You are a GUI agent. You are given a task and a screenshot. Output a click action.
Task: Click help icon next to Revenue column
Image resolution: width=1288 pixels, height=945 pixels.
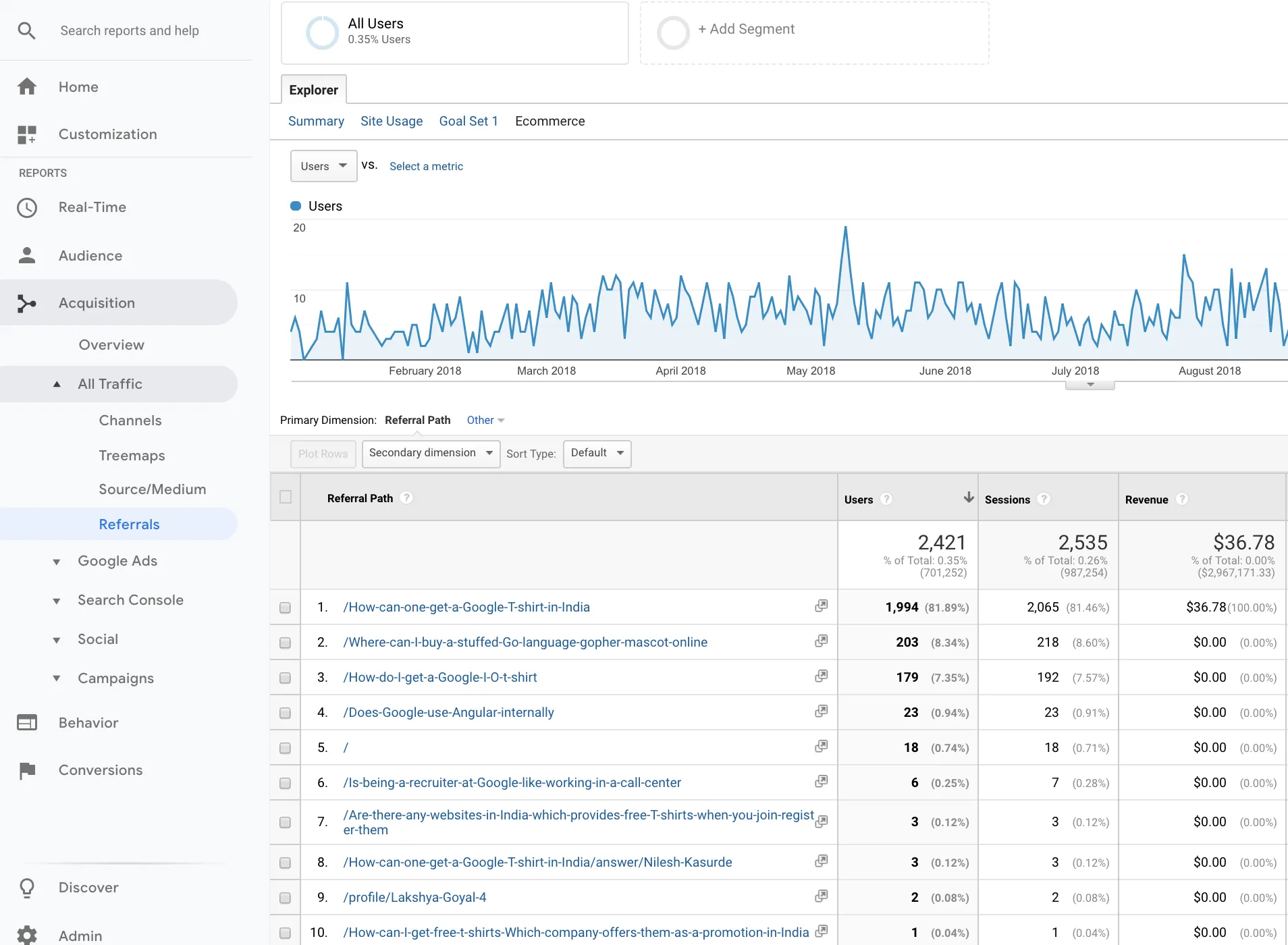coord(1182,499)
